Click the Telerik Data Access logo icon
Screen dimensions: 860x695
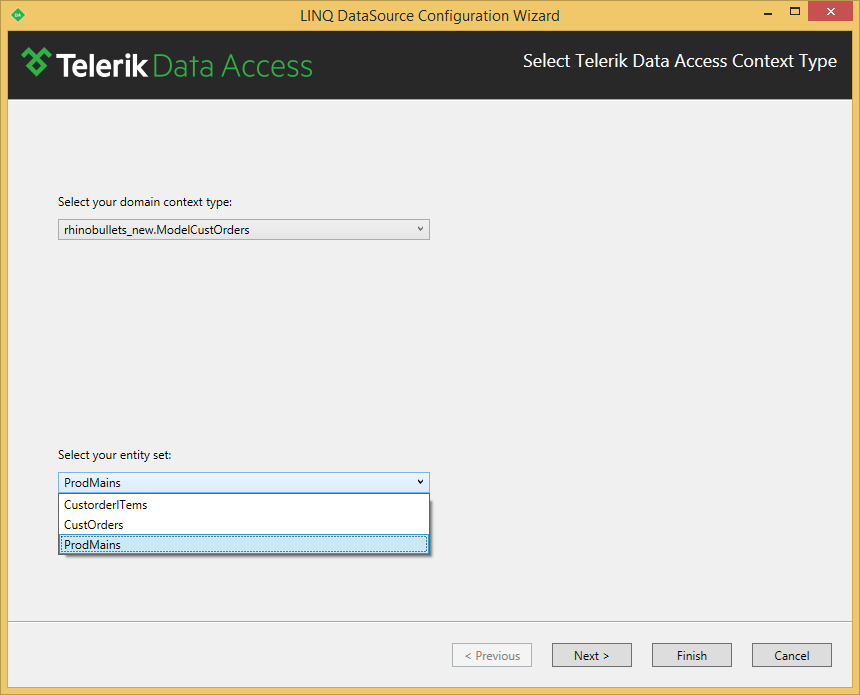coord(36,62)
